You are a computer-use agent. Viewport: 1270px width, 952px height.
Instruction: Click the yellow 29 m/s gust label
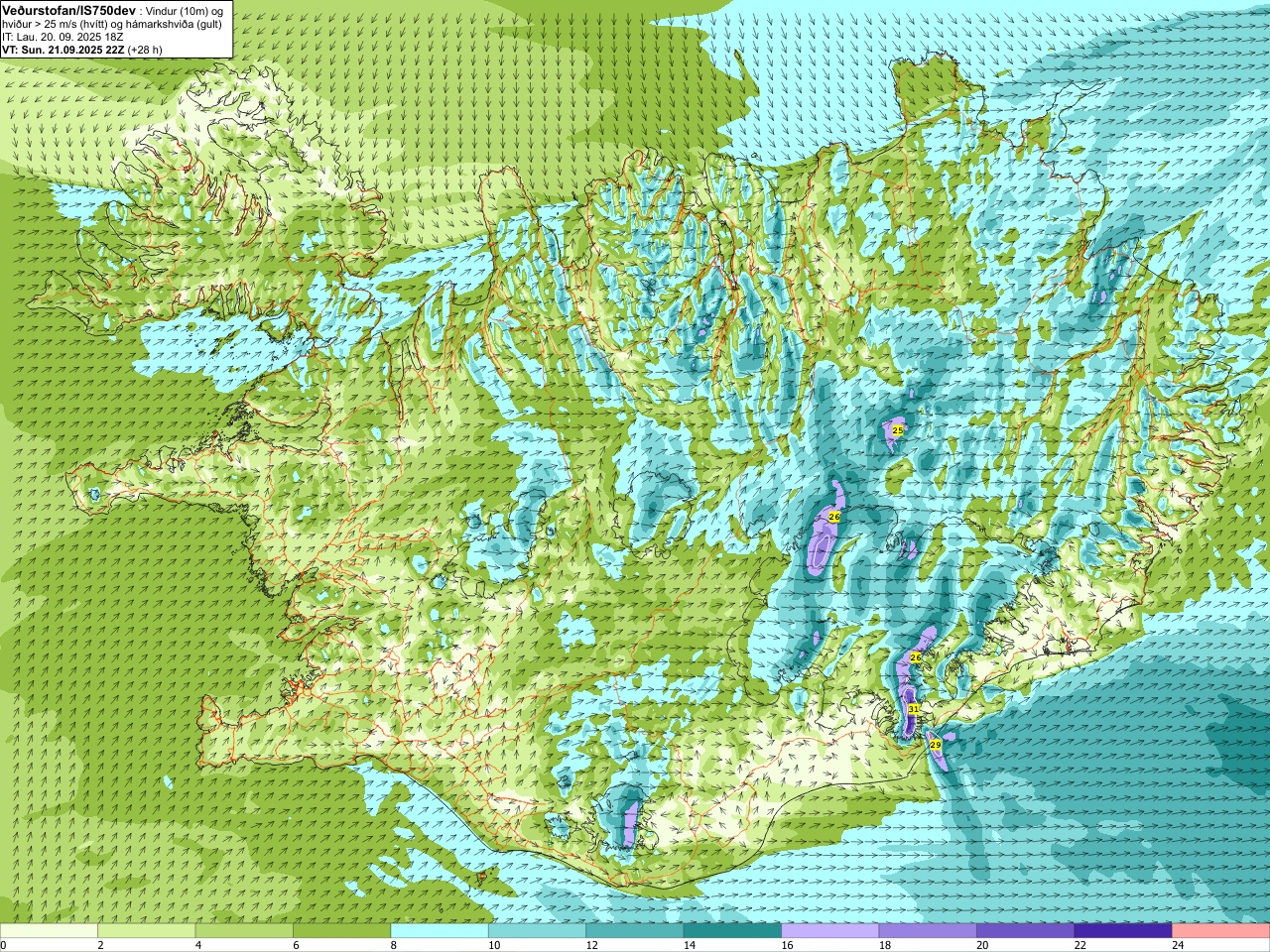pos(935,744)
